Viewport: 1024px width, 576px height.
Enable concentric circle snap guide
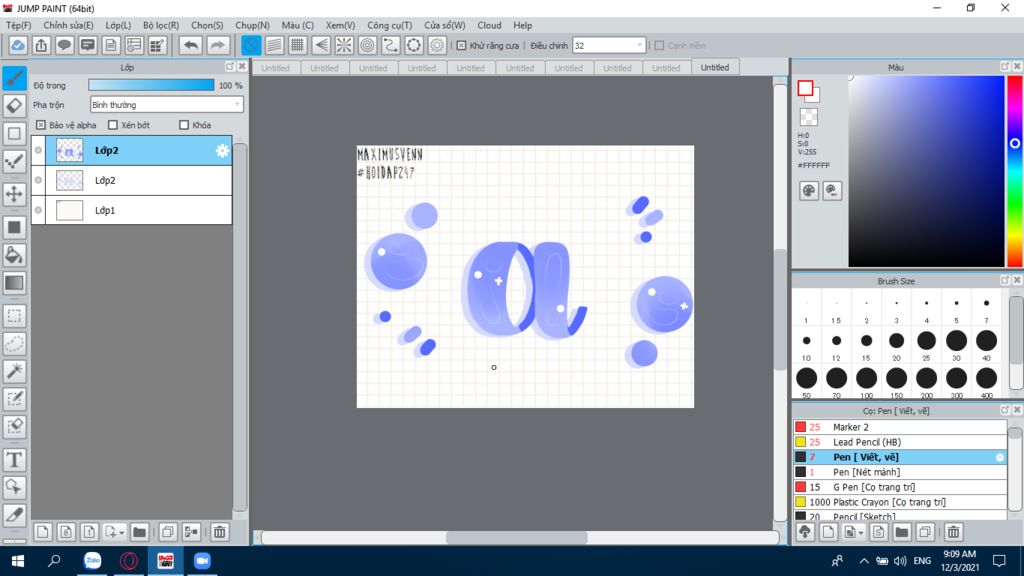tap(368, 45)
